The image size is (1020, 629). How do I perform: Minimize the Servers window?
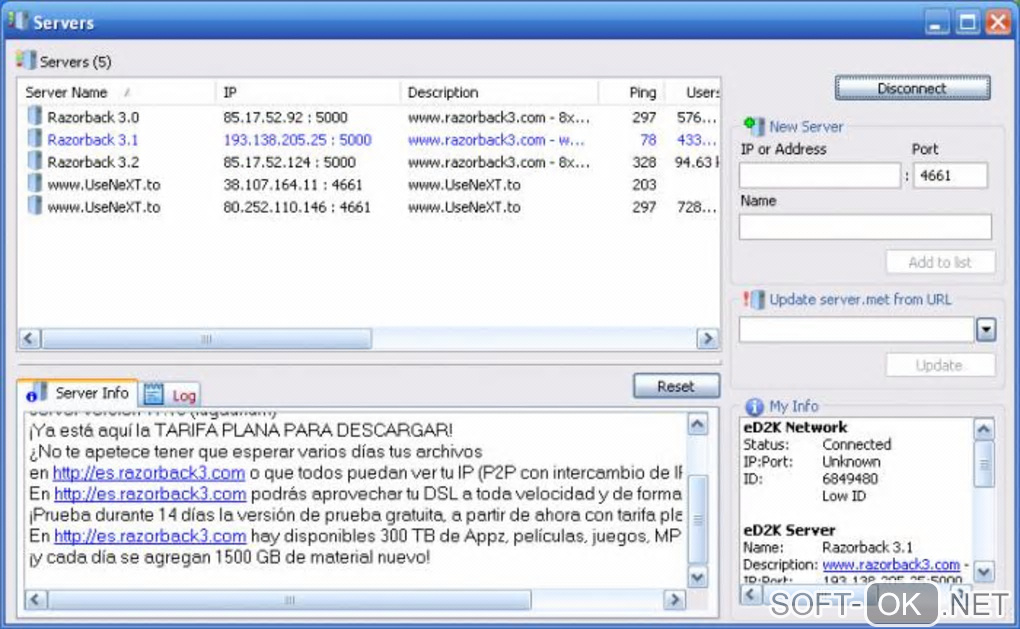tap(937, 23)
